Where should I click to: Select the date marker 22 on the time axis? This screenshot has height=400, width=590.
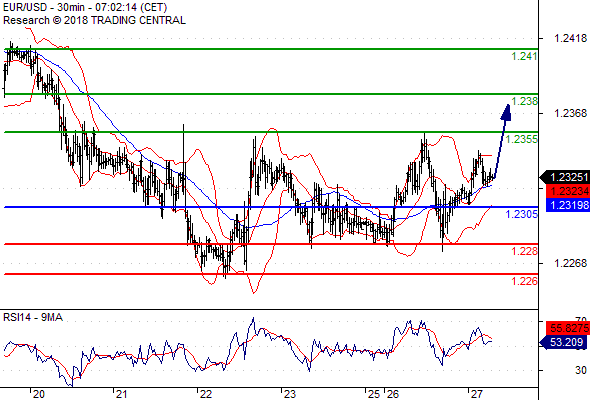tap(205, 394)
